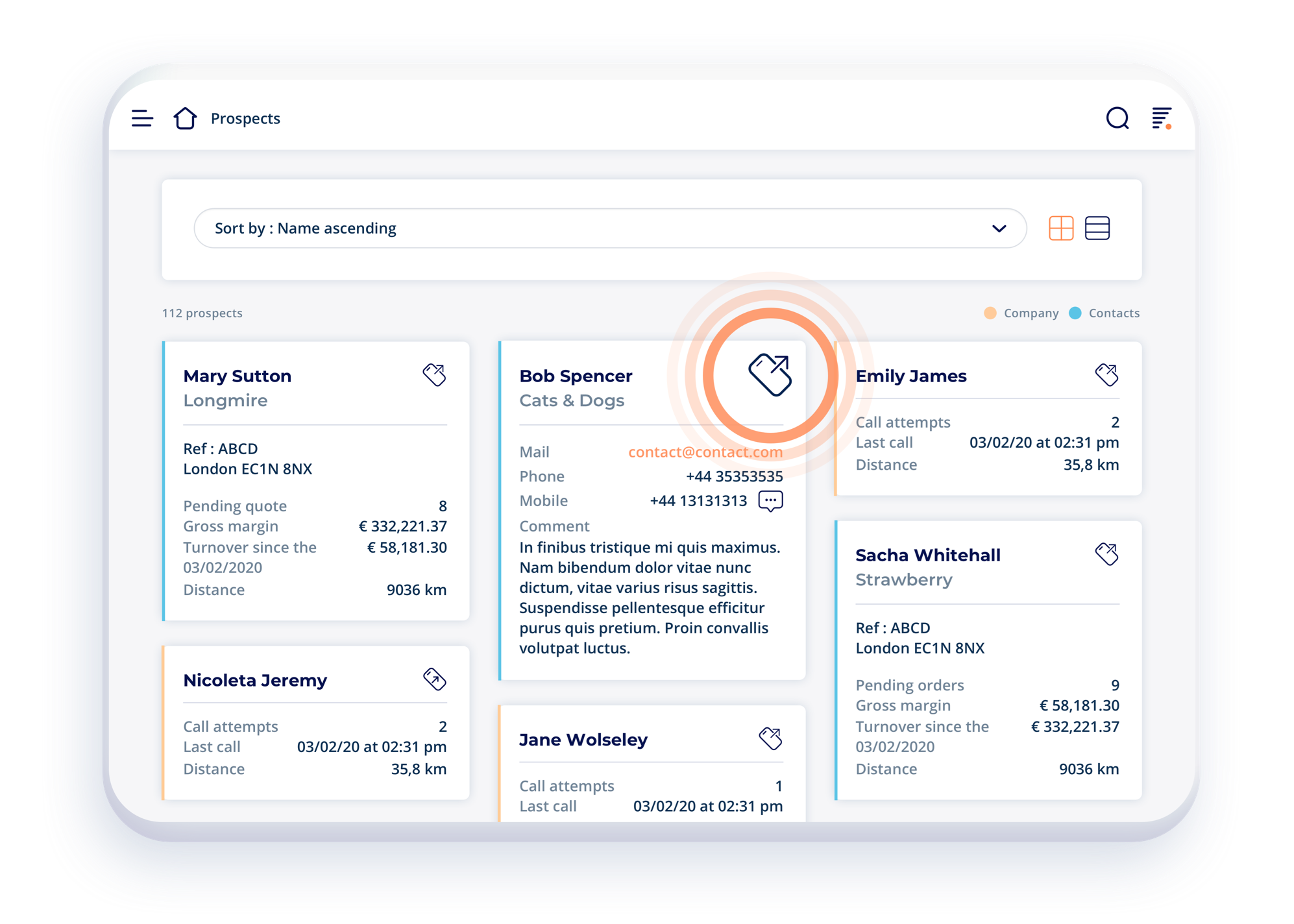Open search with magnifier icon
The height and width of the screenshot is (924, 1294).
click(x=1117, y=118)
